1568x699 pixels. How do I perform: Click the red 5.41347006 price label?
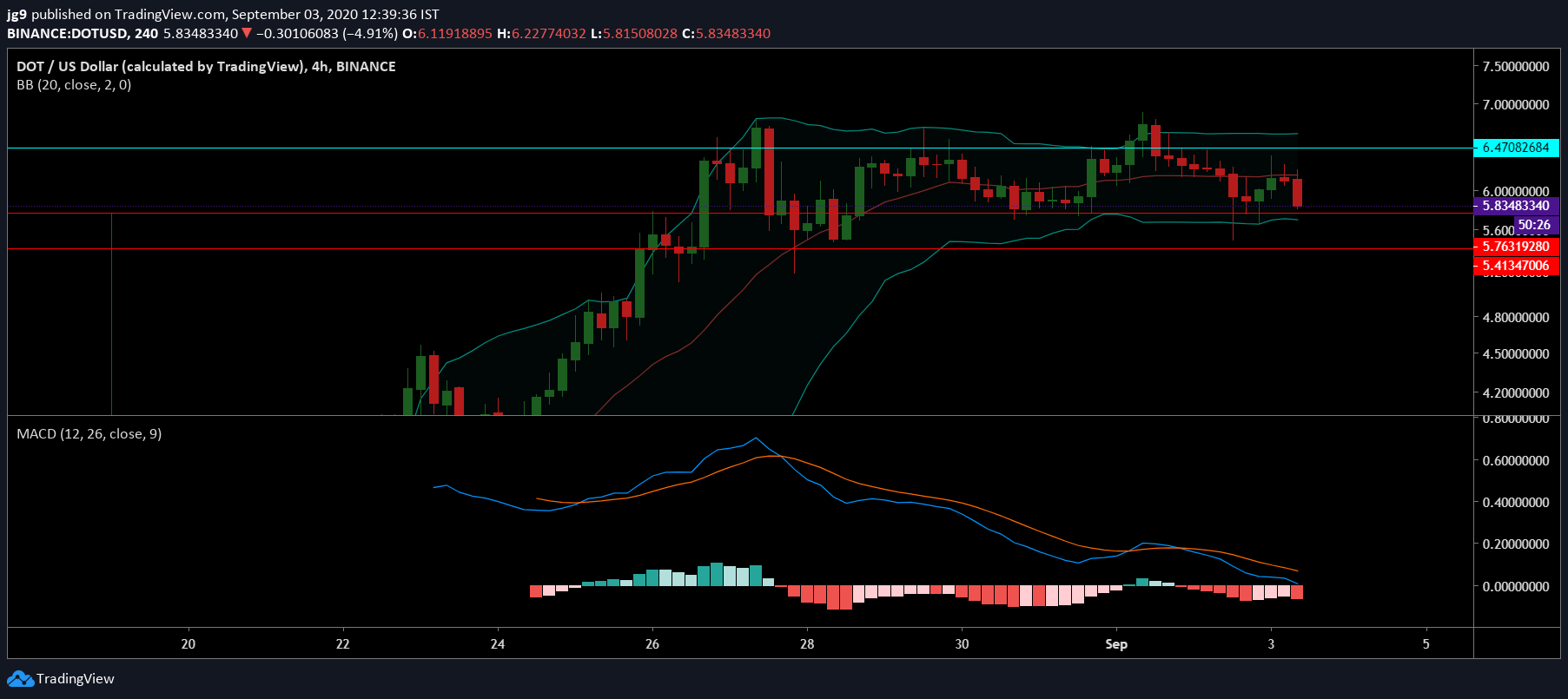1516,266
